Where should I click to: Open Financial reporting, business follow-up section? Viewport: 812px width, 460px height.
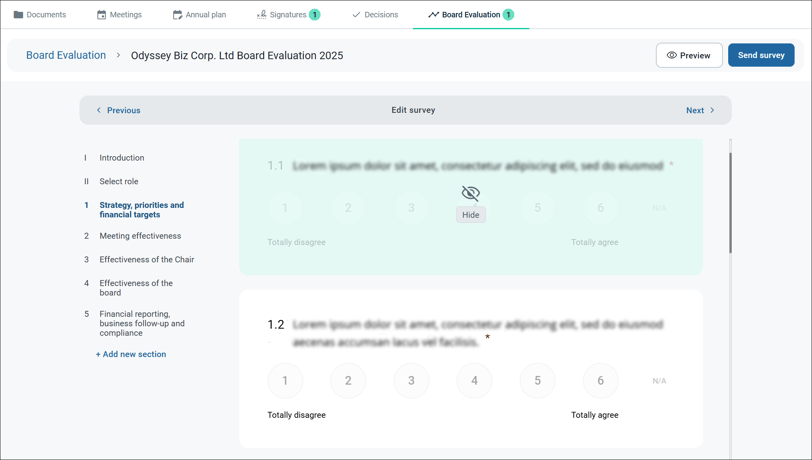point(142,323)
